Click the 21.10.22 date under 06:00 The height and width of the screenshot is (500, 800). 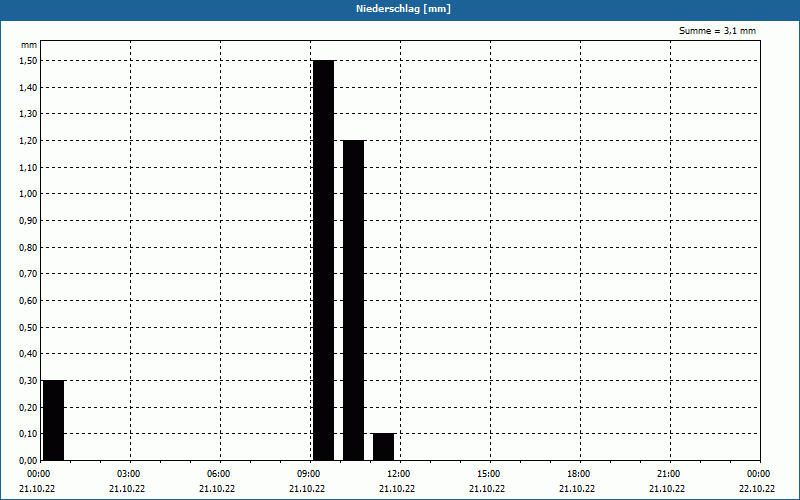pyautogui.click(x=217, y=489)
